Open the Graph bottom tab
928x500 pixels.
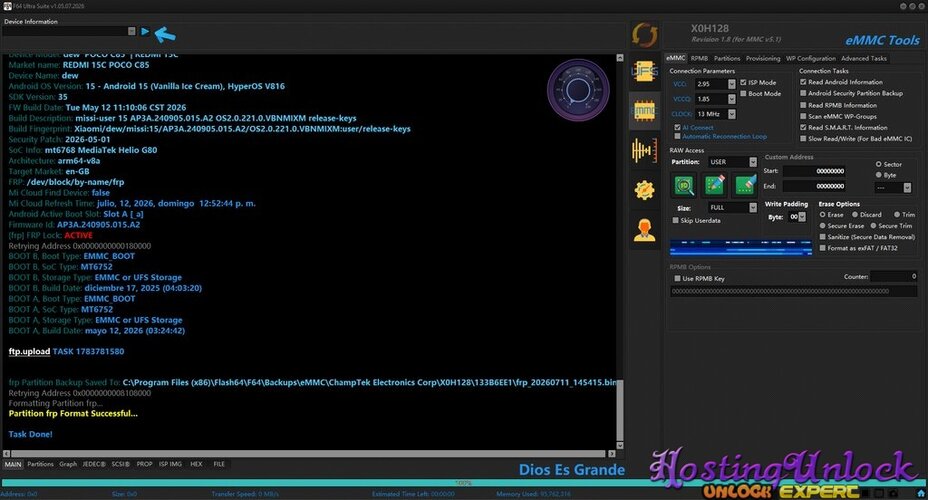(x=68, y=464)
